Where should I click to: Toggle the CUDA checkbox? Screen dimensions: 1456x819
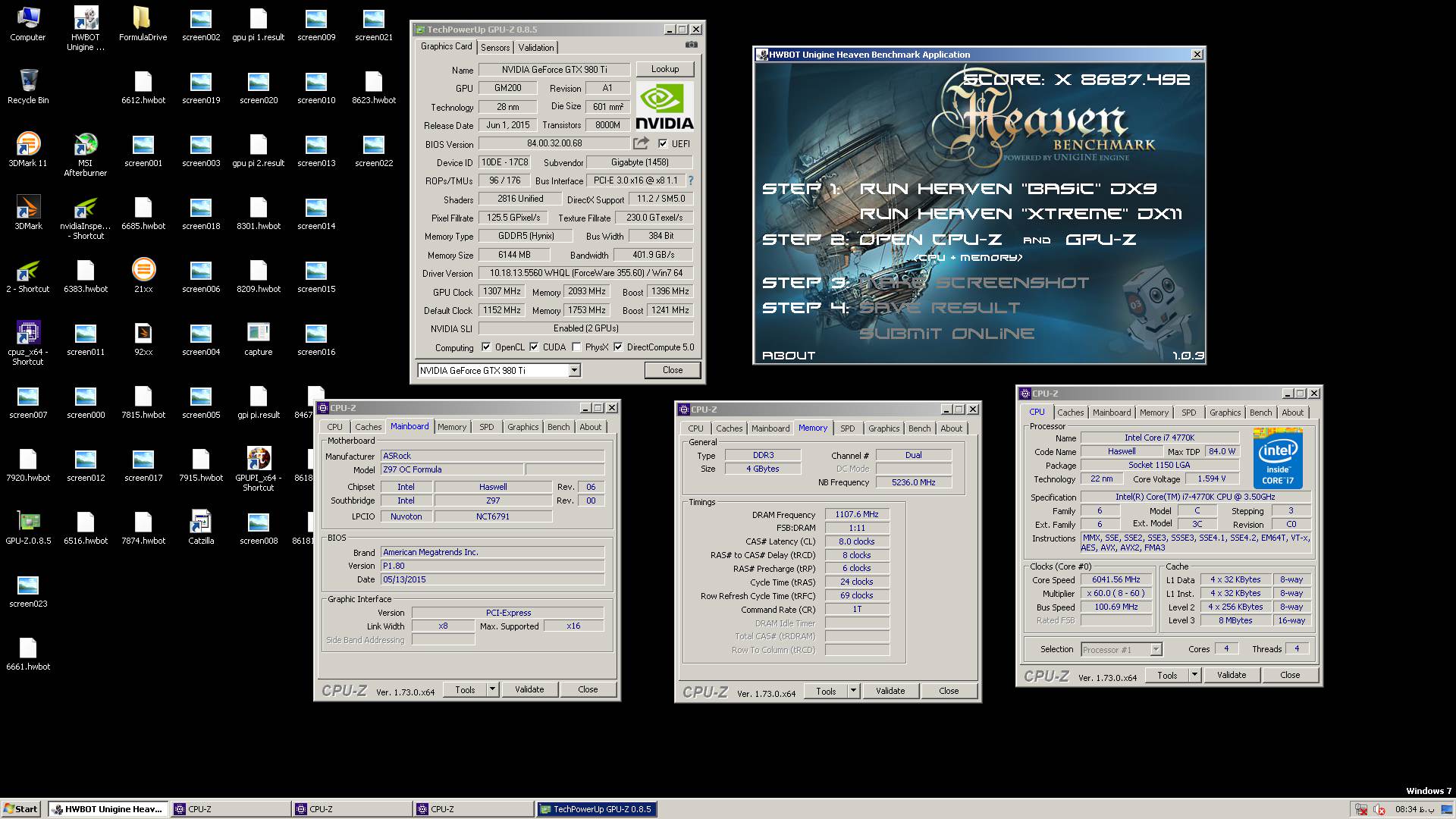click(x=534, y=347)
